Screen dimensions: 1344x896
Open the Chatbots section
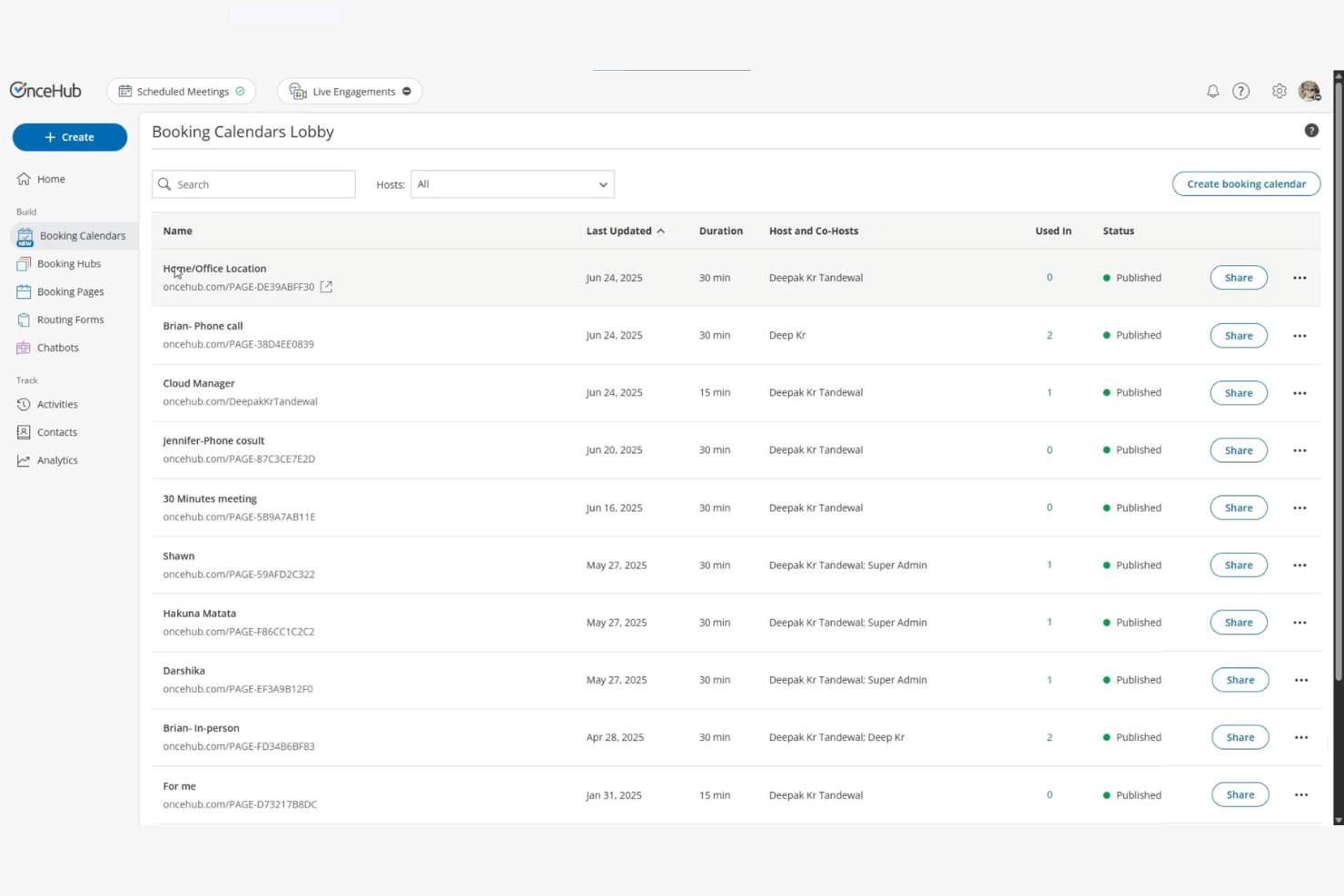click(x=58, y=347)
